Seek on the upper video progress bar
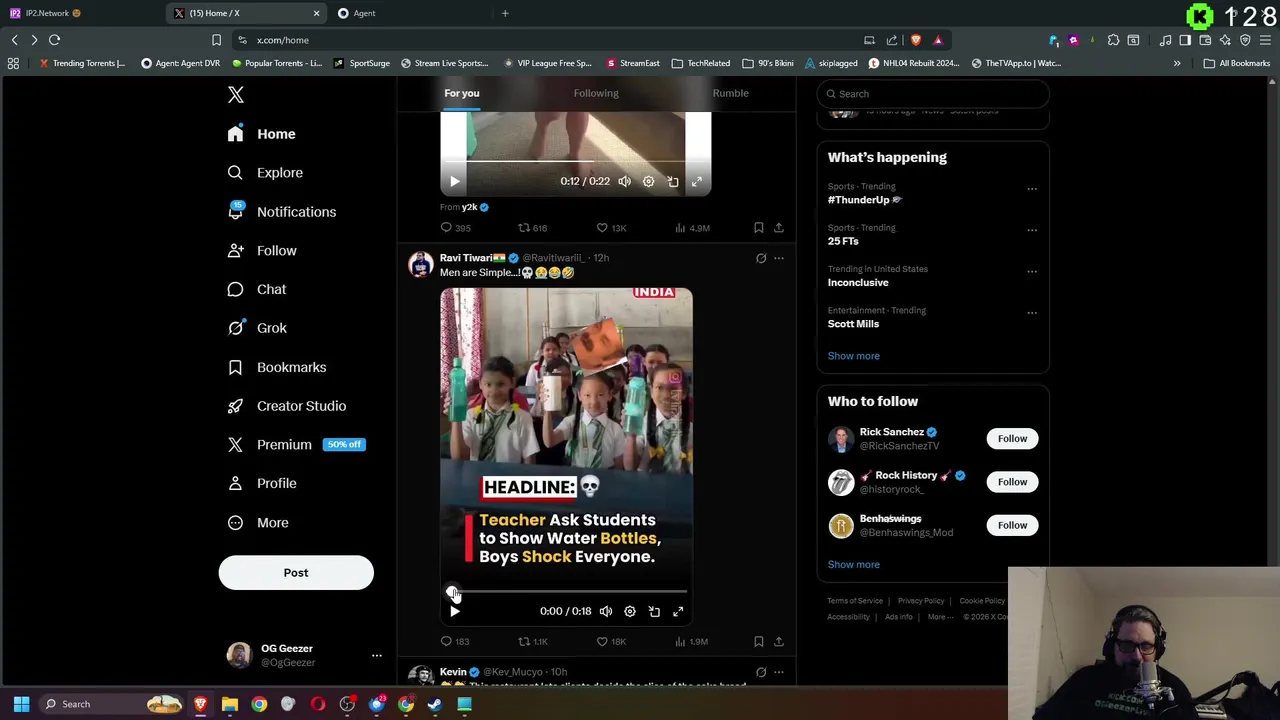The image size is (1280, 720). [576, 161]
